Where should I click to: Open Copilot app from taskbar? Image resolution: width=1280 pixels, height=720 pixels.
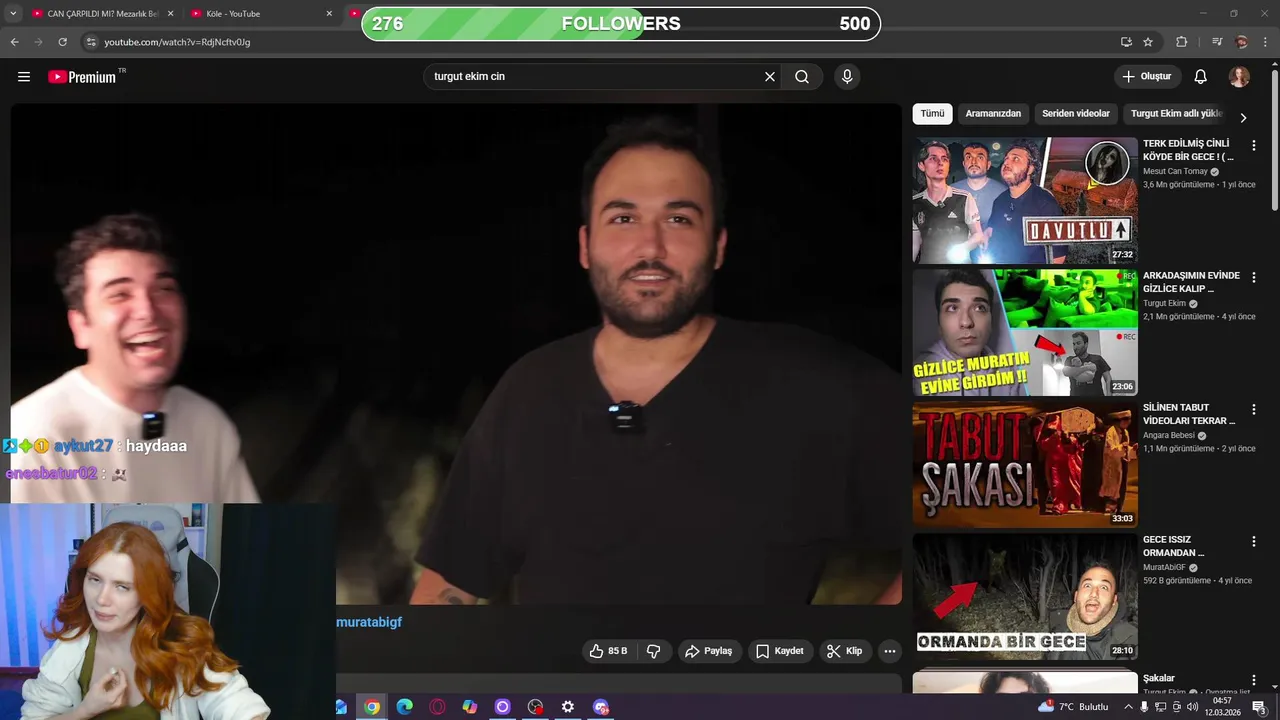point(470,707)
